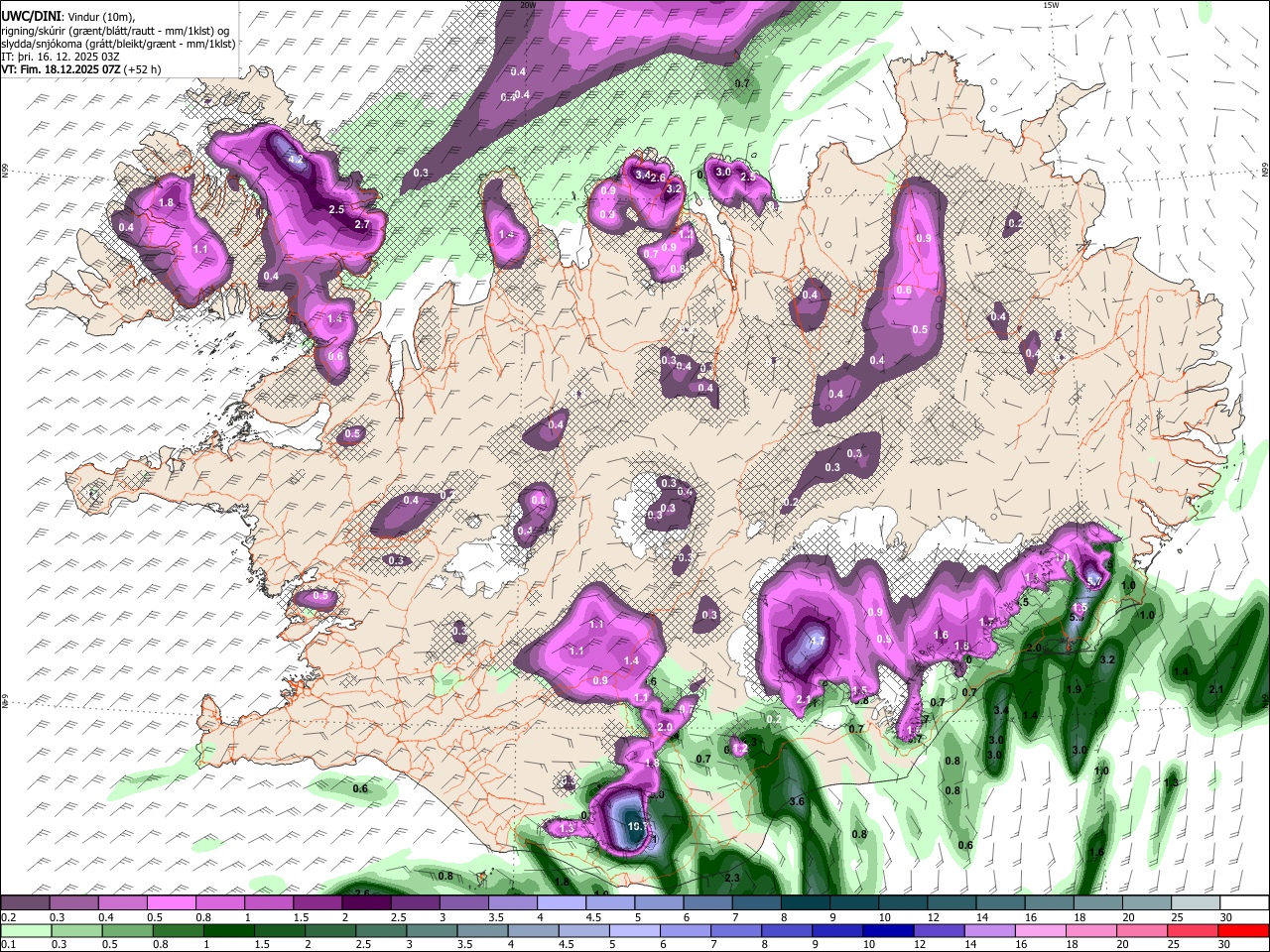
Task: Select the darkest green swatch at 1, lower scale
Action: tap(228, 930)
